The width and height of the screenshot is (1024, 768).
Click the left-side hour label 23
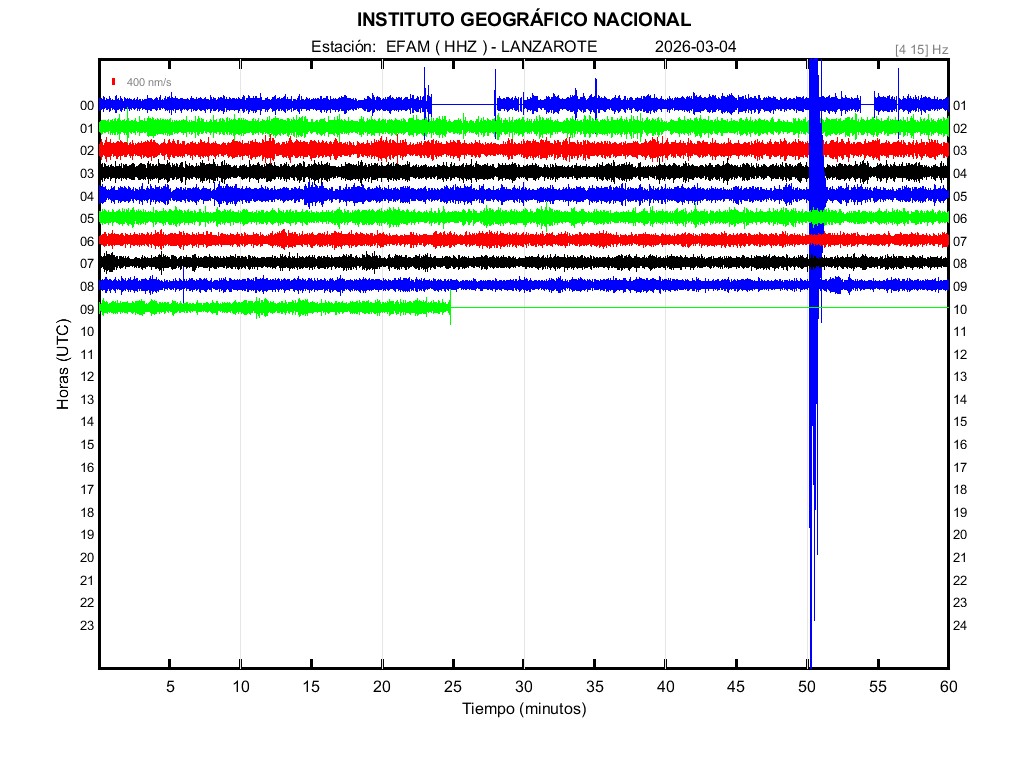point(87,625)
